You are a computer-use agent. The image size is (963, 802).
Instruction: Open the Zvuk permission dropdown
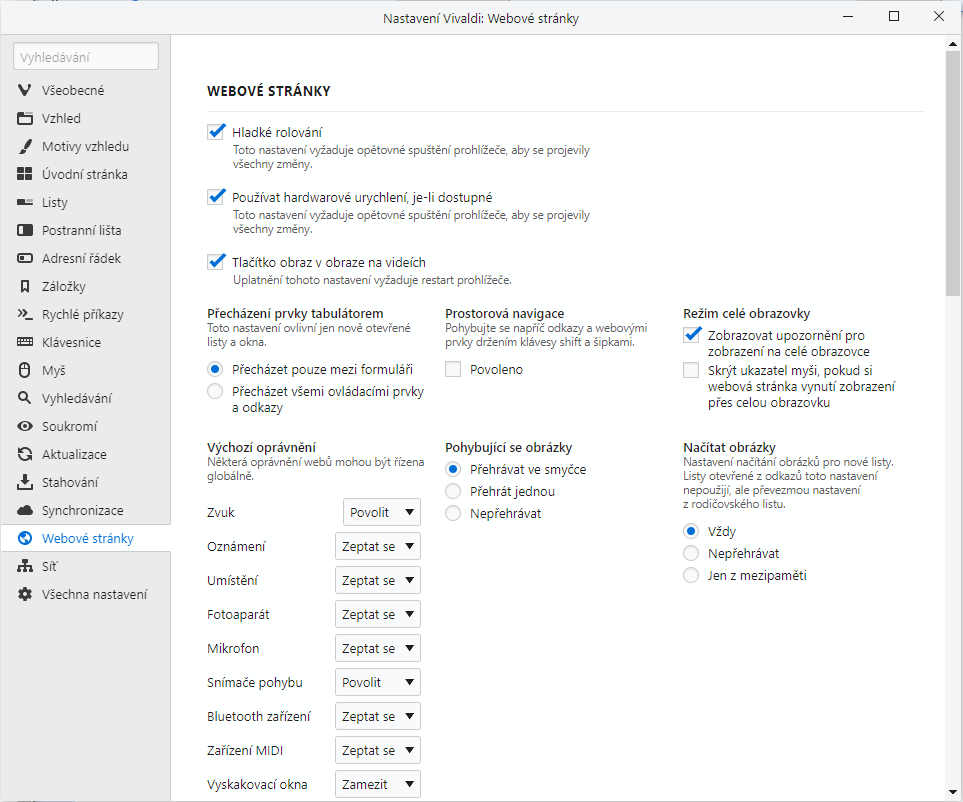[381, 512]
